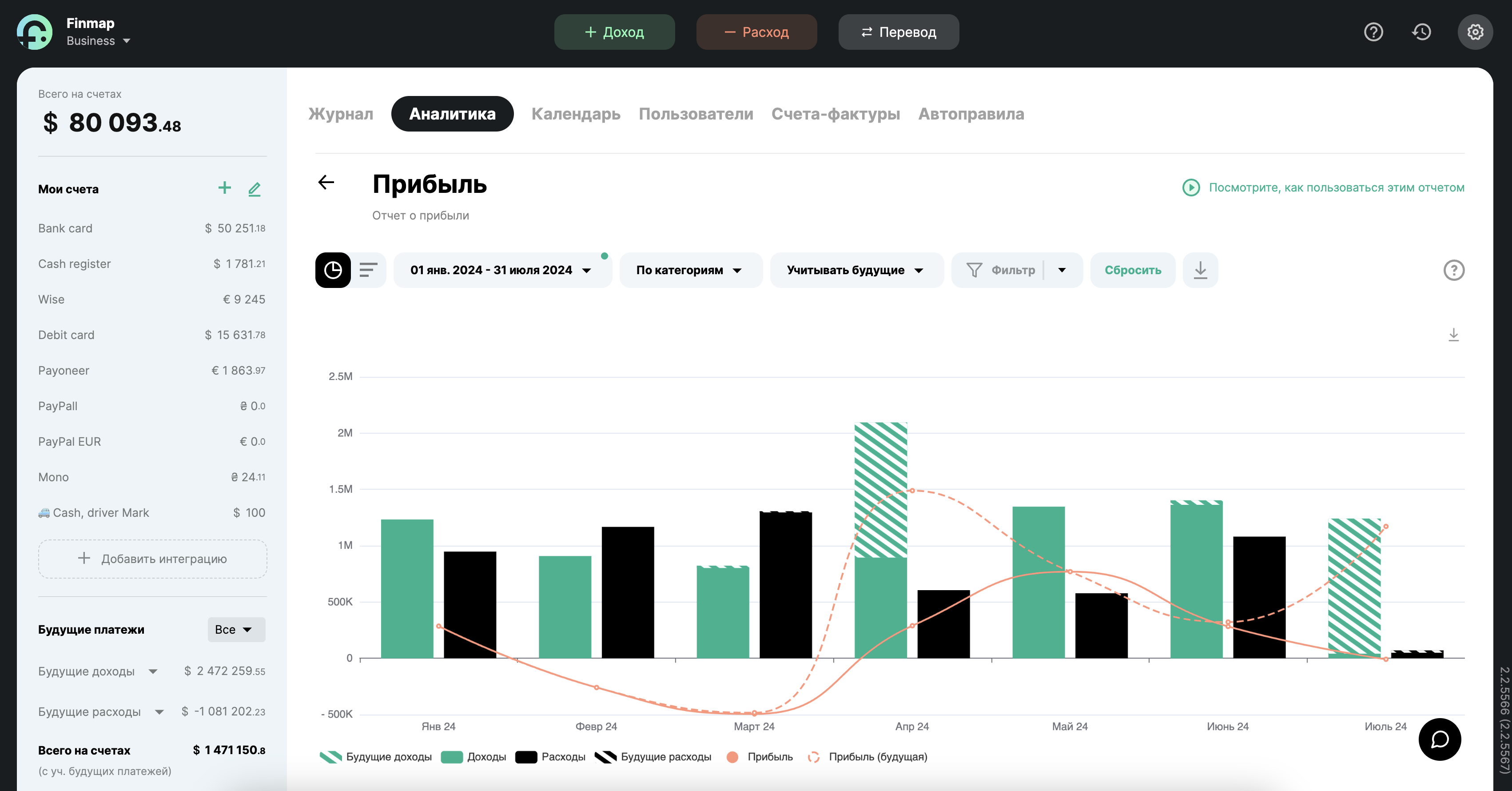Open settings gear in top bar
This screenshot has height=791, width=1512.
pos(1474,32)
